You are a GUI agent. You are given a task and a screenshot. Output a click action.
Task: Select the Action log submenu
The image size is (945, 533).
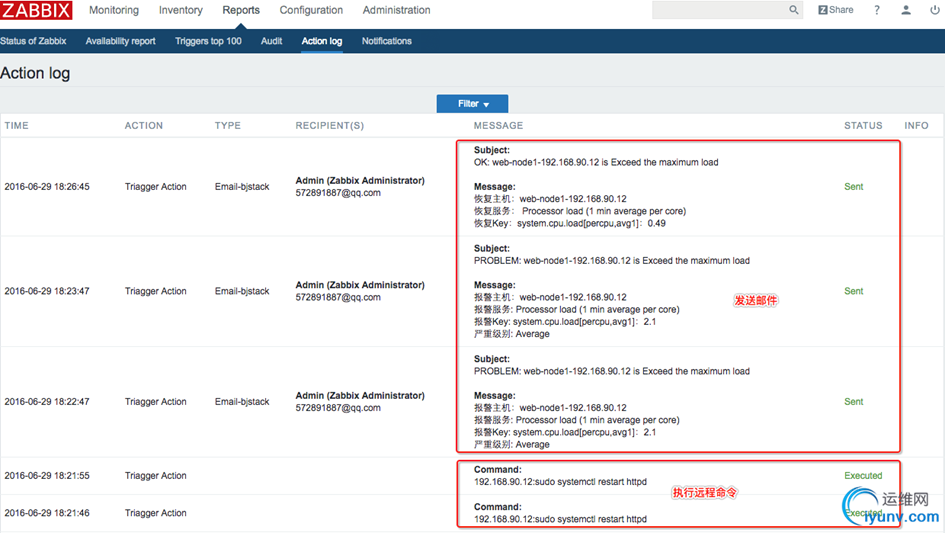[322, 41]
